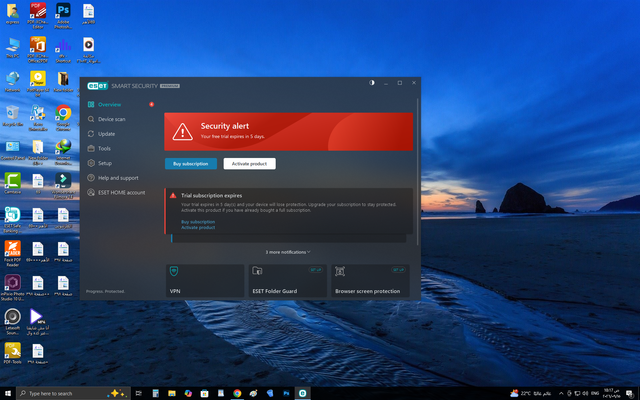Open Help and support in ESET

point(119,178)
